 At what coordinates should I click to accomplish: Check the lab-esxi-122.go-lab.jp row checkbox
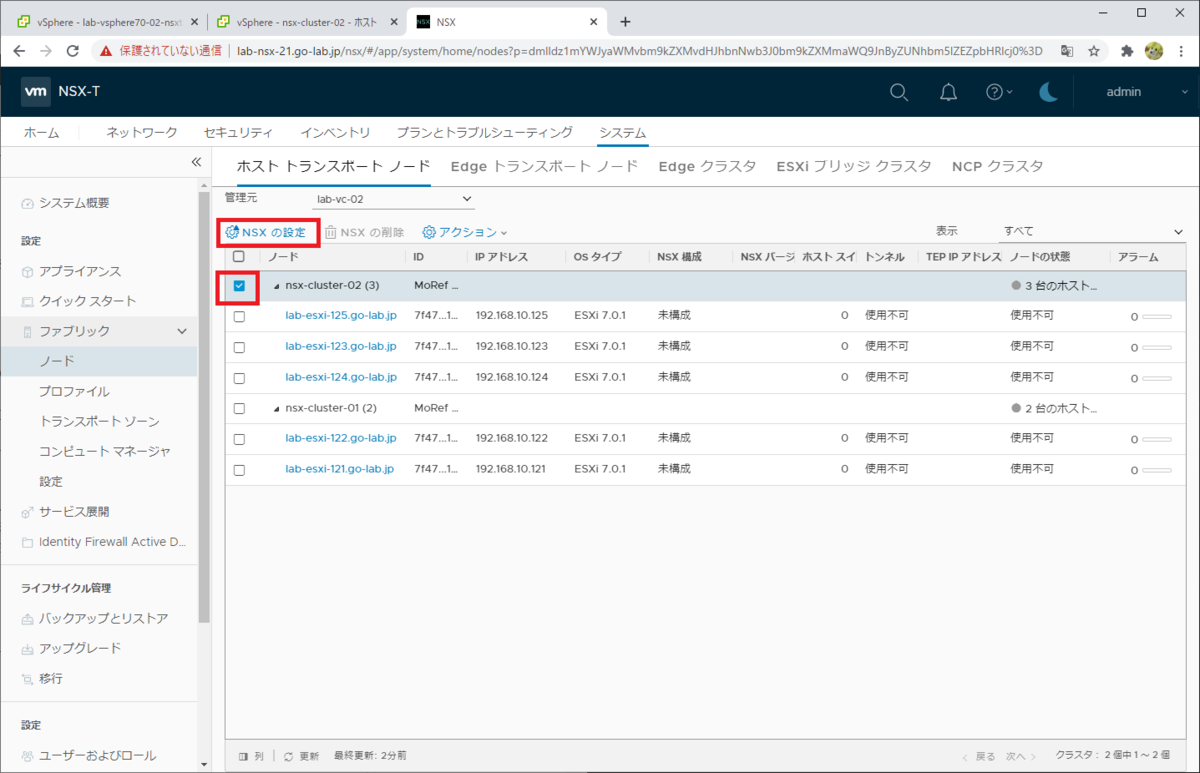click(239, 439)
